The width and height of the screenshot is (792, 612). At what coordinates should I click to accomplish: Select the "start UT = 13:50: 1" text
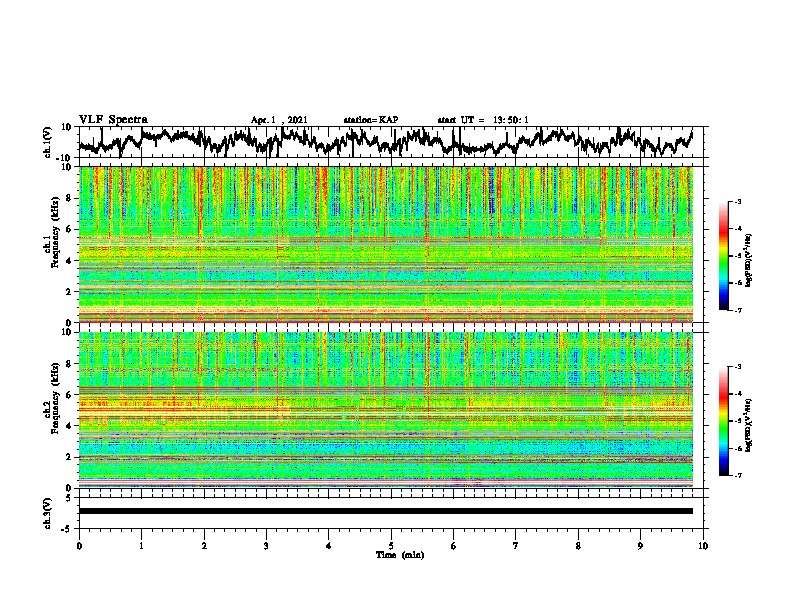(483, 120)
